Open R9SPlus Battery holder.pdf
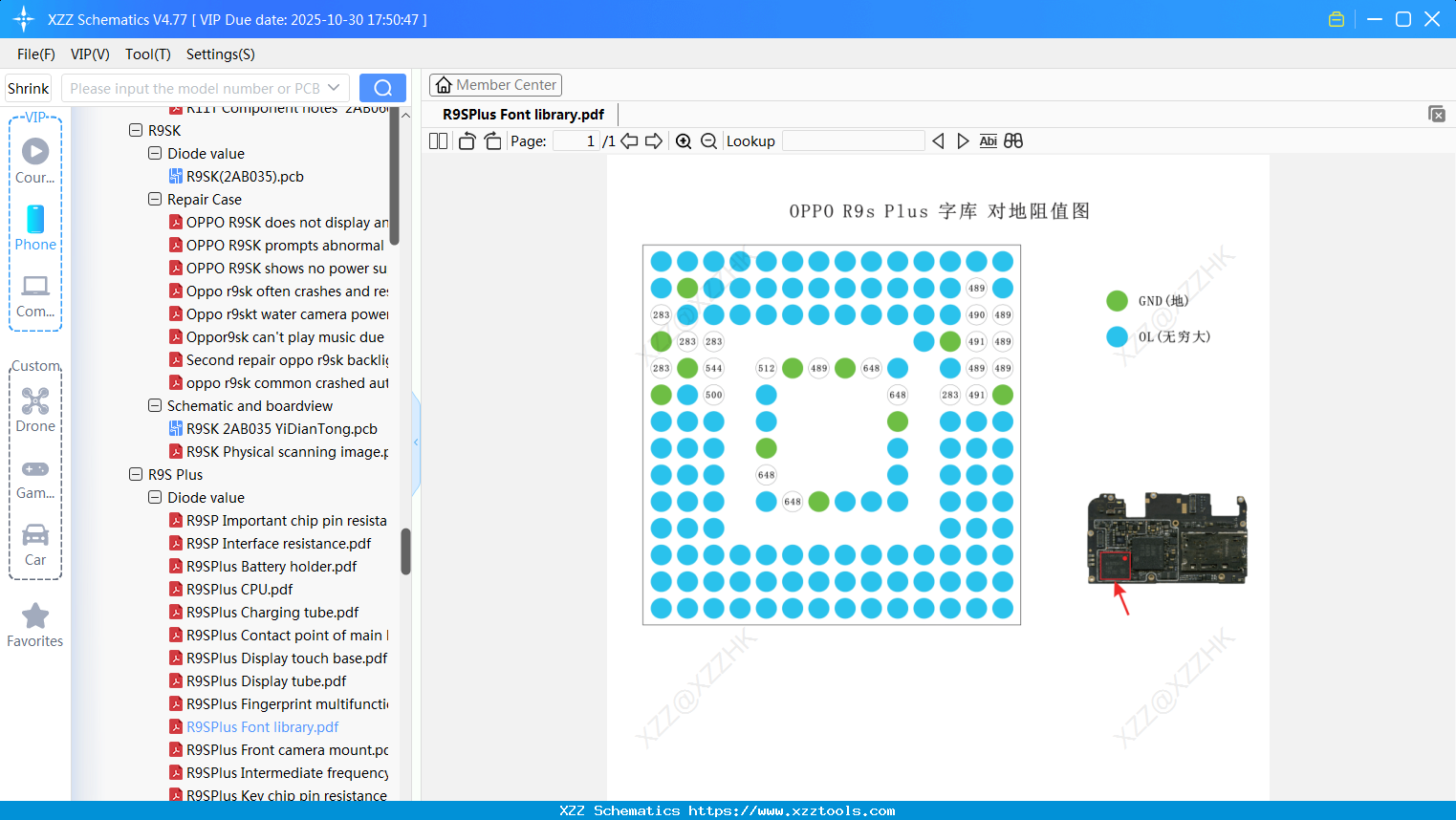The image size is (1456, 820). click(272, 566)
